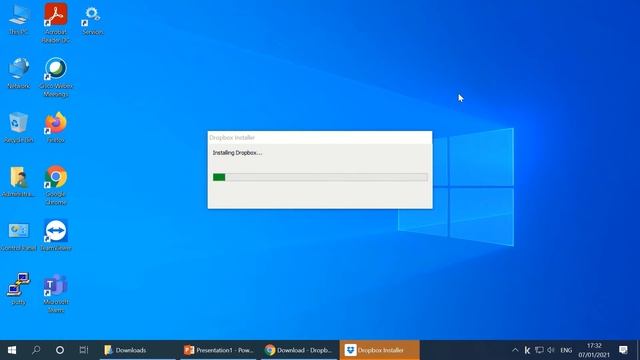Launch Cisco Webex Meetings shortcut
Viewport: 640px width, 360px height.
pyautogui.click(x=56, y=77)
